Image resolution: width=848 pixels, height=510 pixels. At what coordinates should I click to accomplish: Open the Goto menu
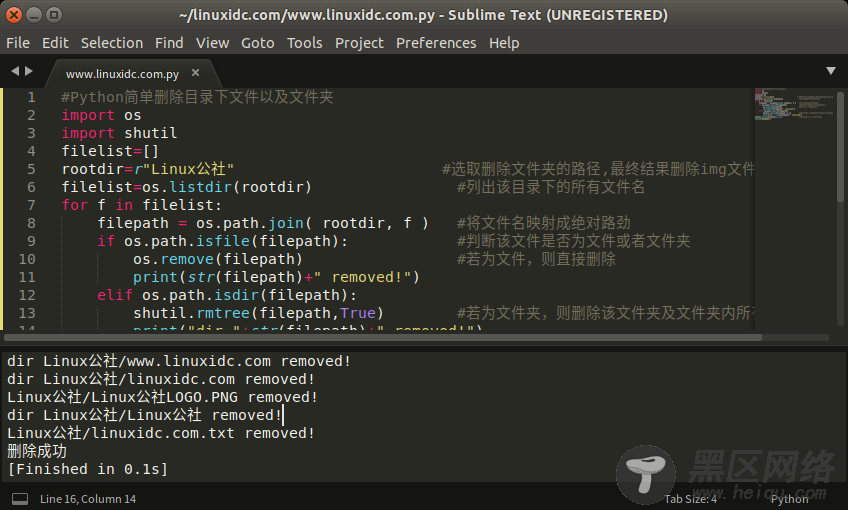click(x=257, y=43)
